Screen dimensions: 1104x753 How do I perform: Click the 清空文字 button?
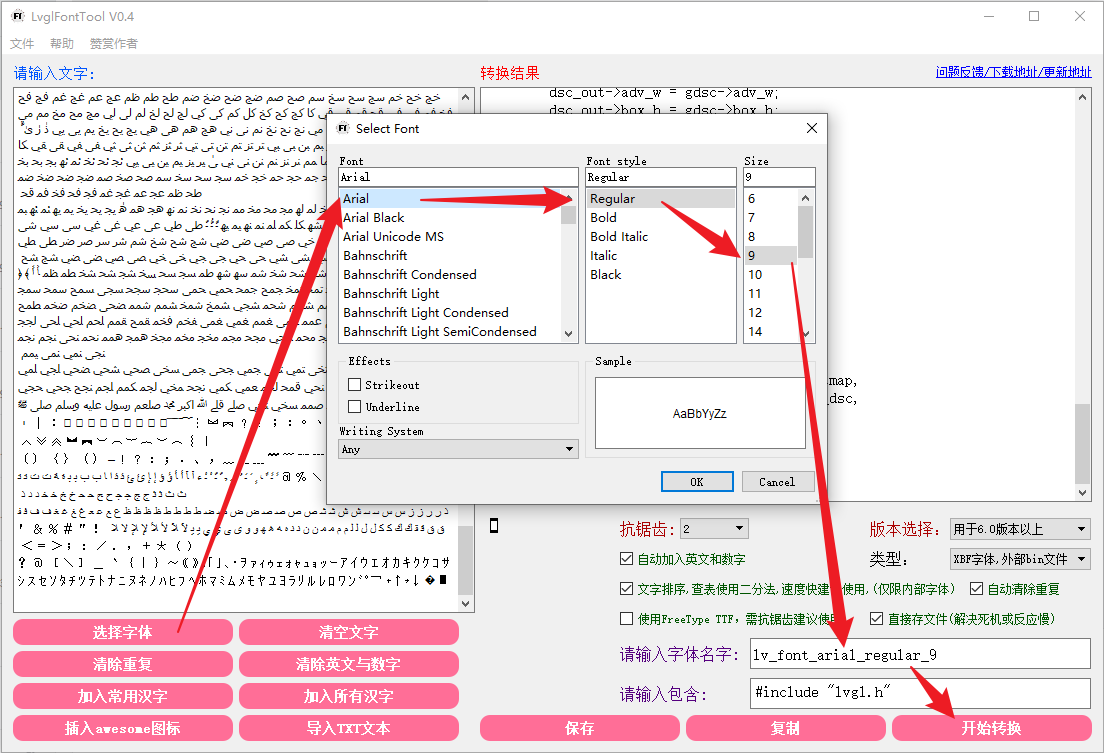(349, 632)
